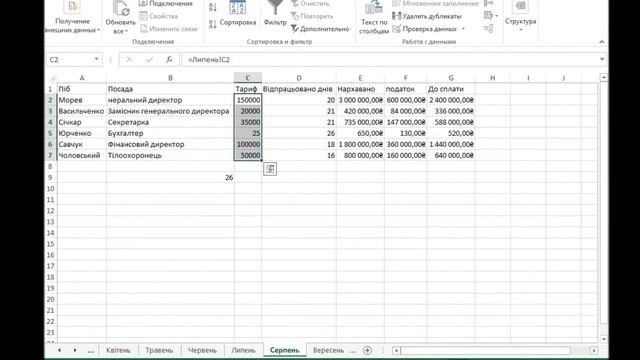Image resolution: width=640 pixels, height=360 pixels.
Task: Click the Select All corner triangle
Action: pos(52,78)
